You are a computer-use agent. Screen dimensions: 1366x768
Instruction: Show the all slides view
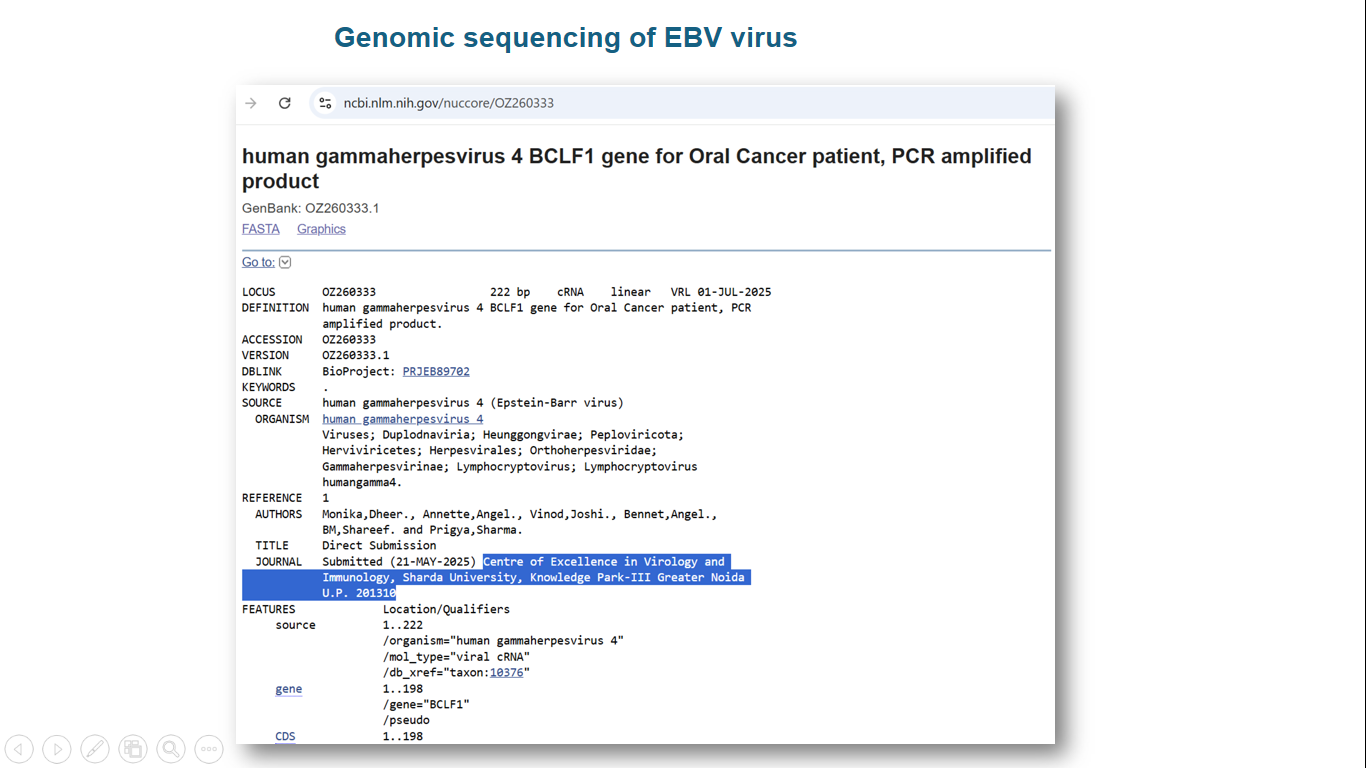tap(133, 748)
